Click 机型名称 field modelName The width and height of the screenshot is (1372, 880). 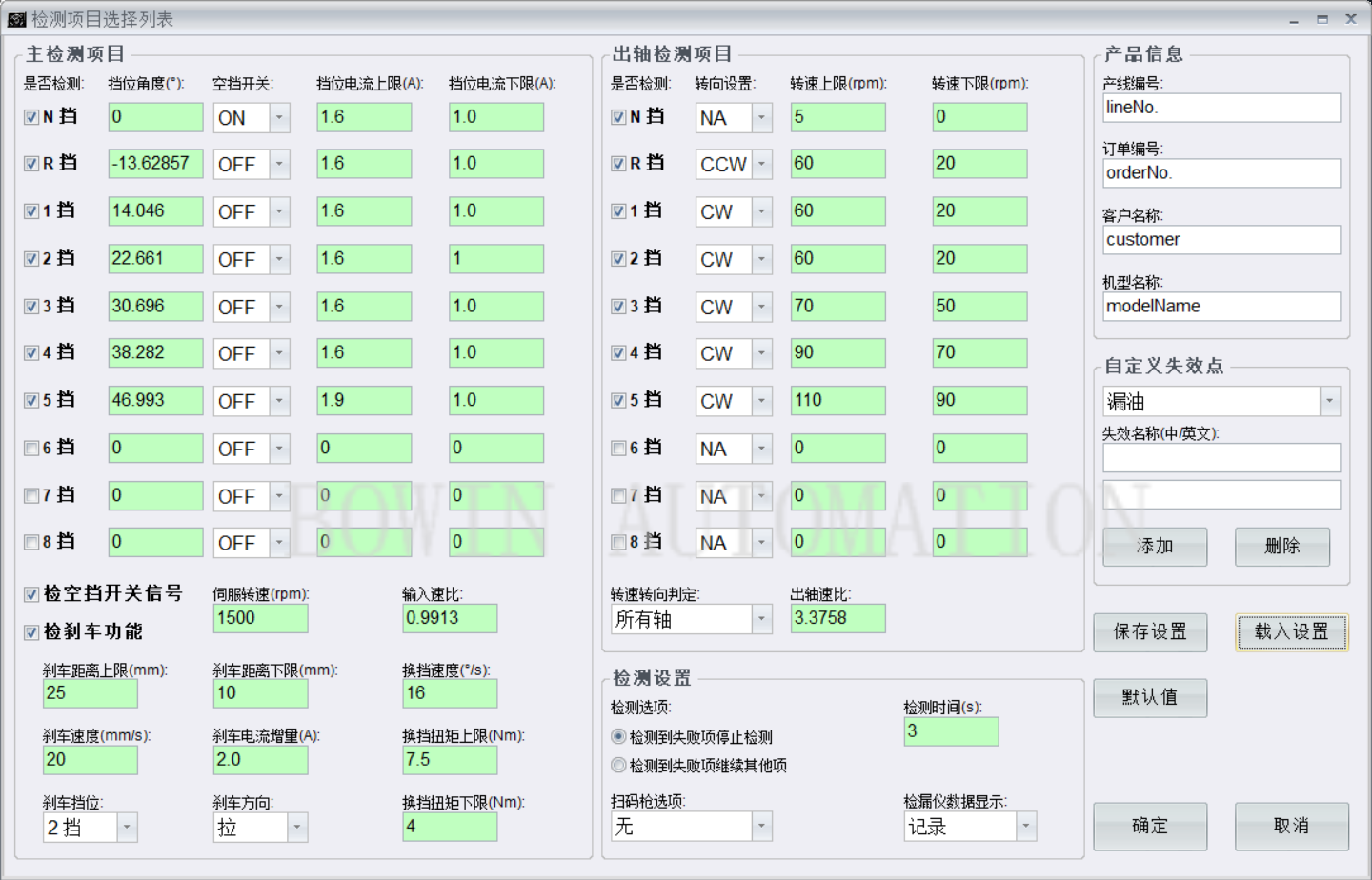1221,307
